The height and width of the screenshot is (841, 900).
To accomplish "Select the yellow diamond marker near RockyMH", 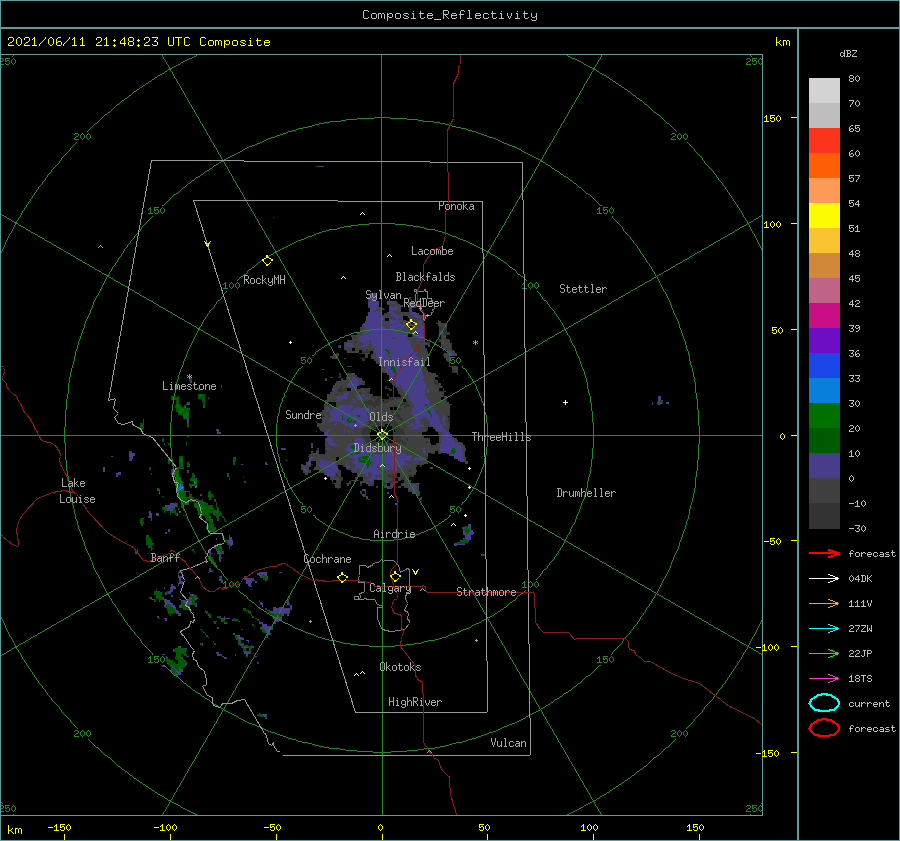I will click(267, 261).
